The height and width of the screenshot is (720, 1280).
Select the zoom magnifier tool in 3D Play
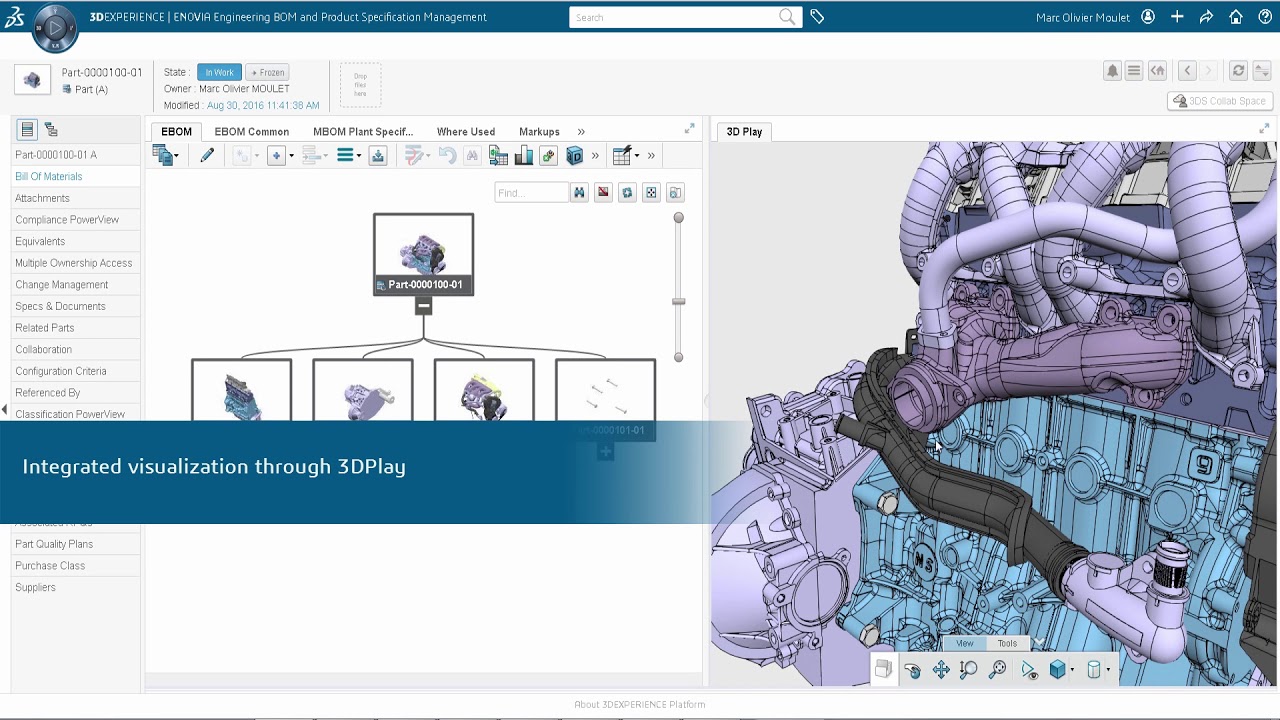(x=969, y=670)
